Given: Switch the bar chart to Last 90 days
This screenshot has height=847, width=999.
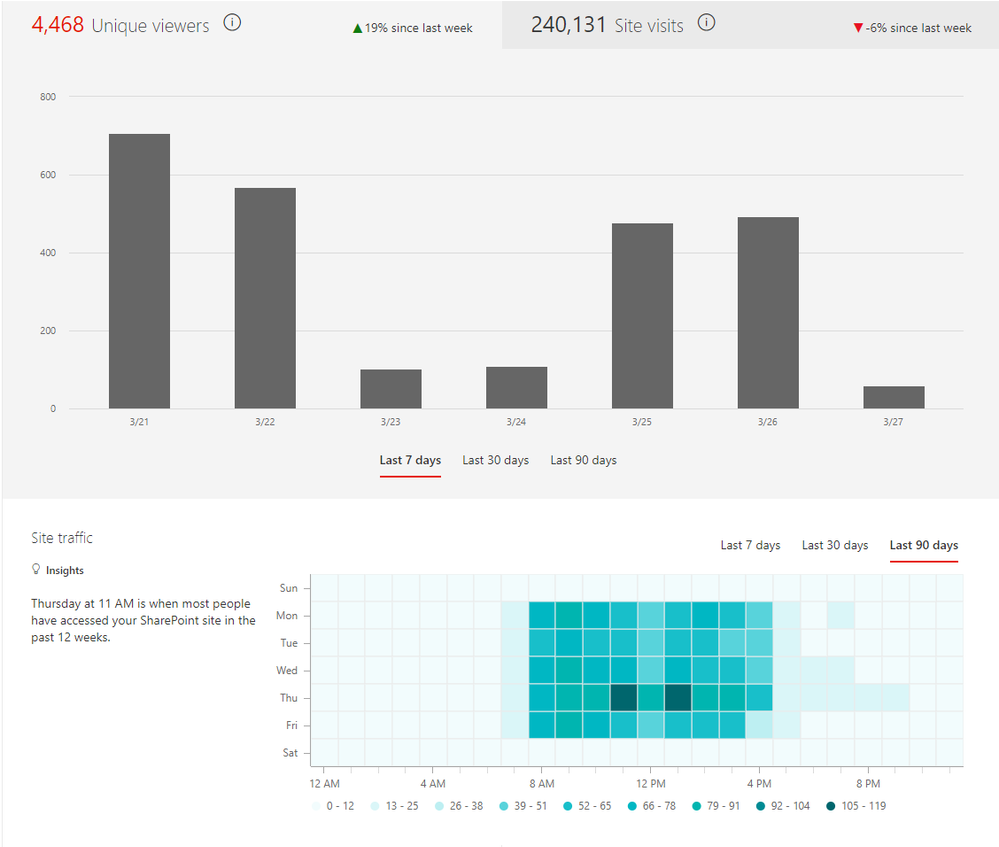Looking at the screenshot, I should (x=584, y=460).
